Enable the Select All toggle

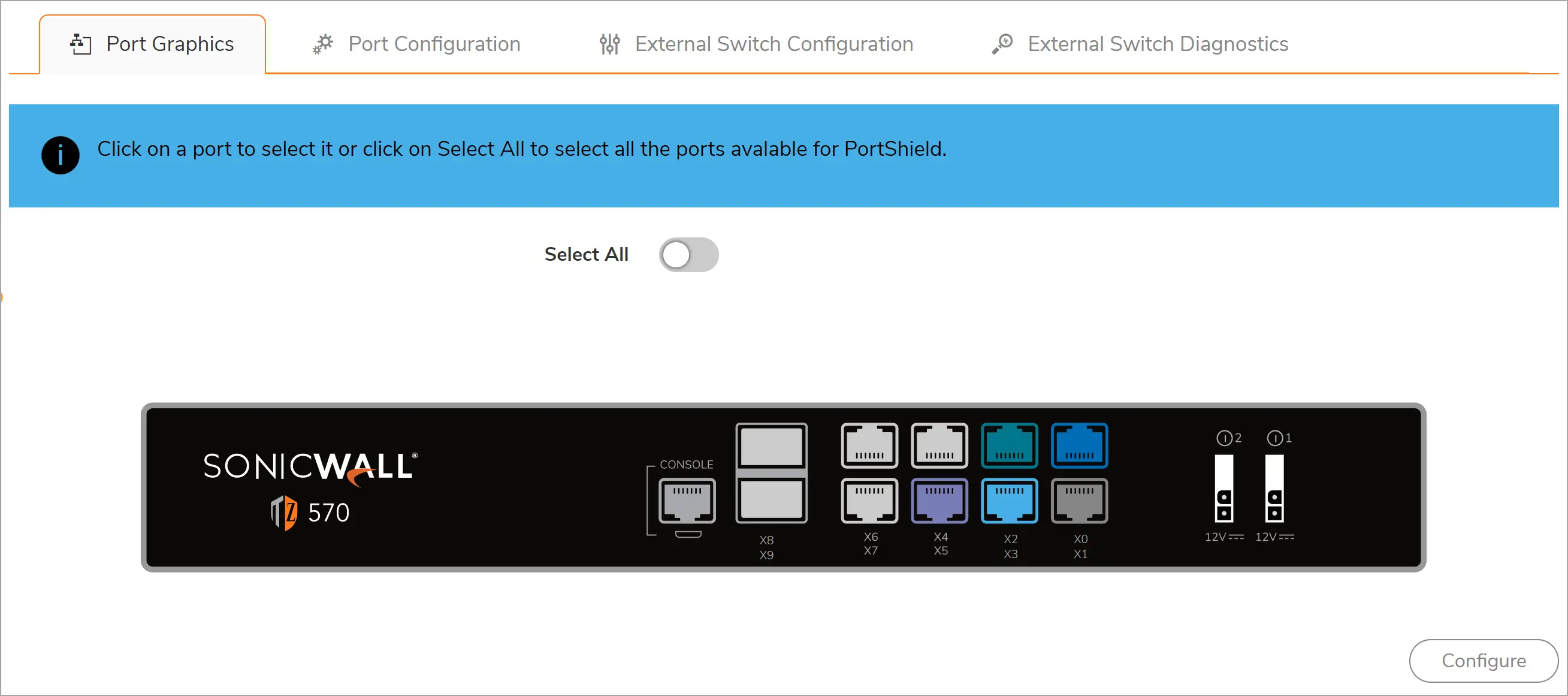[688, 255]
